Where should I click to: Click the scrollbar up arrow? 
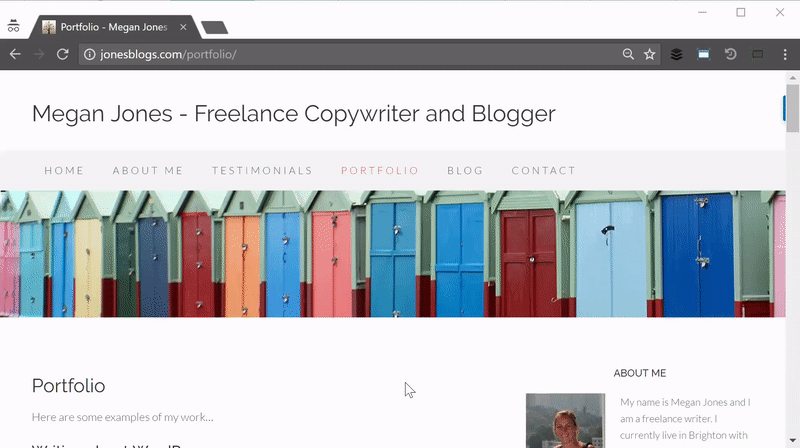pos(792,78)
